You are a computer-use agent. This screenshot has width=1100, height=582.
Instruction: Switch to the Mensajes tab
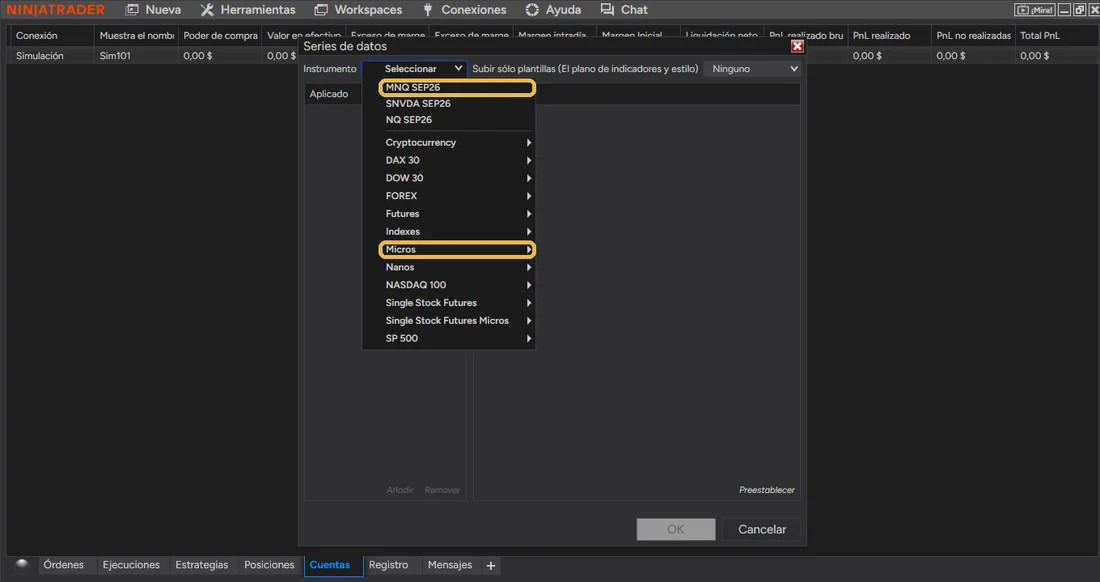click(450, 565)
